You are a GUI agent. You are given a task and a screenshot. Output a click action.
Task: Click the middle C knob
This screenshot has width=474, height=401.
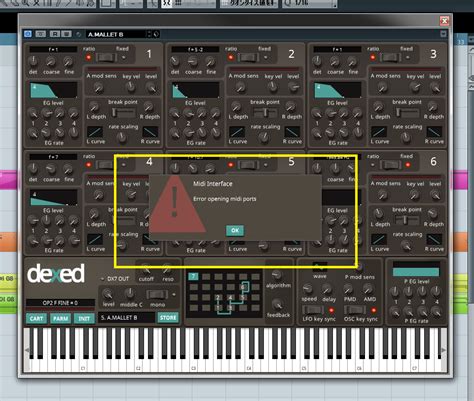tap(130, 294)
